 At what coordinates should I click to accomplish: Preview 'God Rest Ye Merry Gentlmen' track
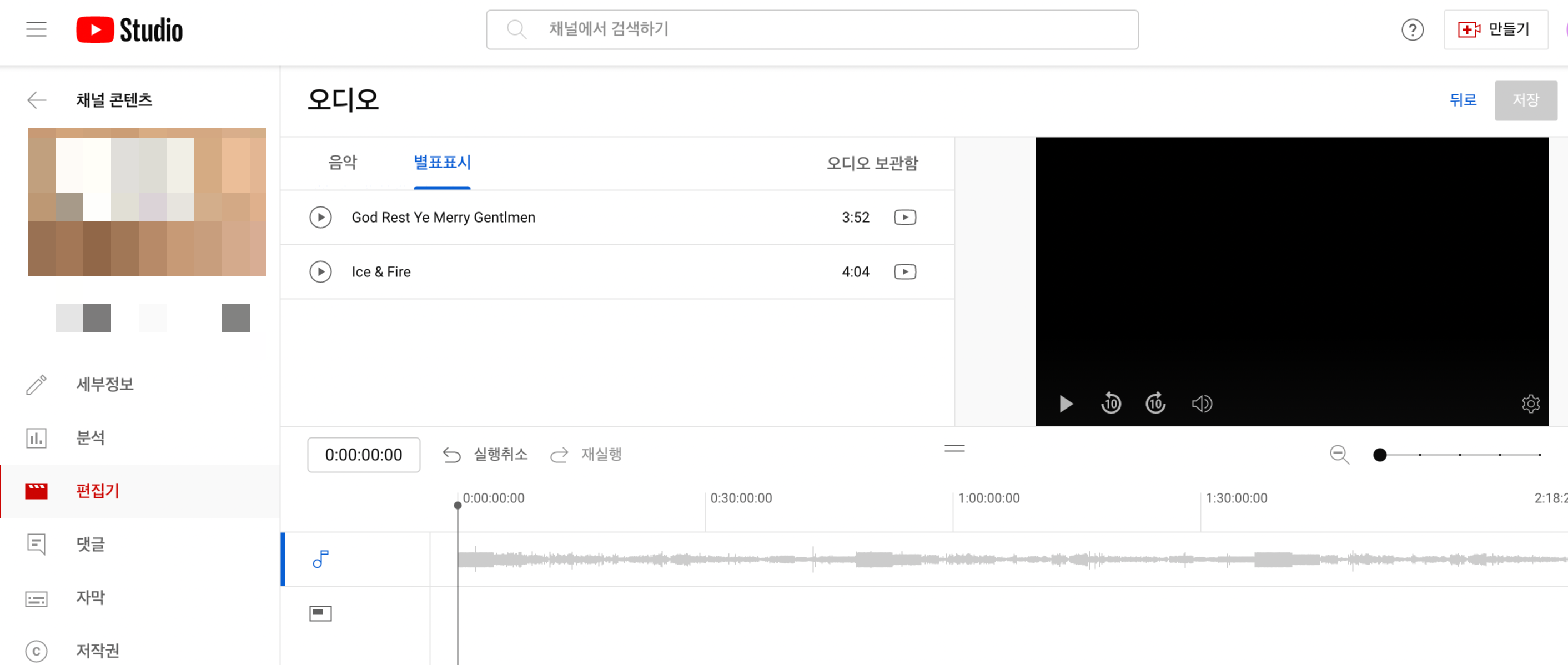pyautogui.click(x=320, y=217)
